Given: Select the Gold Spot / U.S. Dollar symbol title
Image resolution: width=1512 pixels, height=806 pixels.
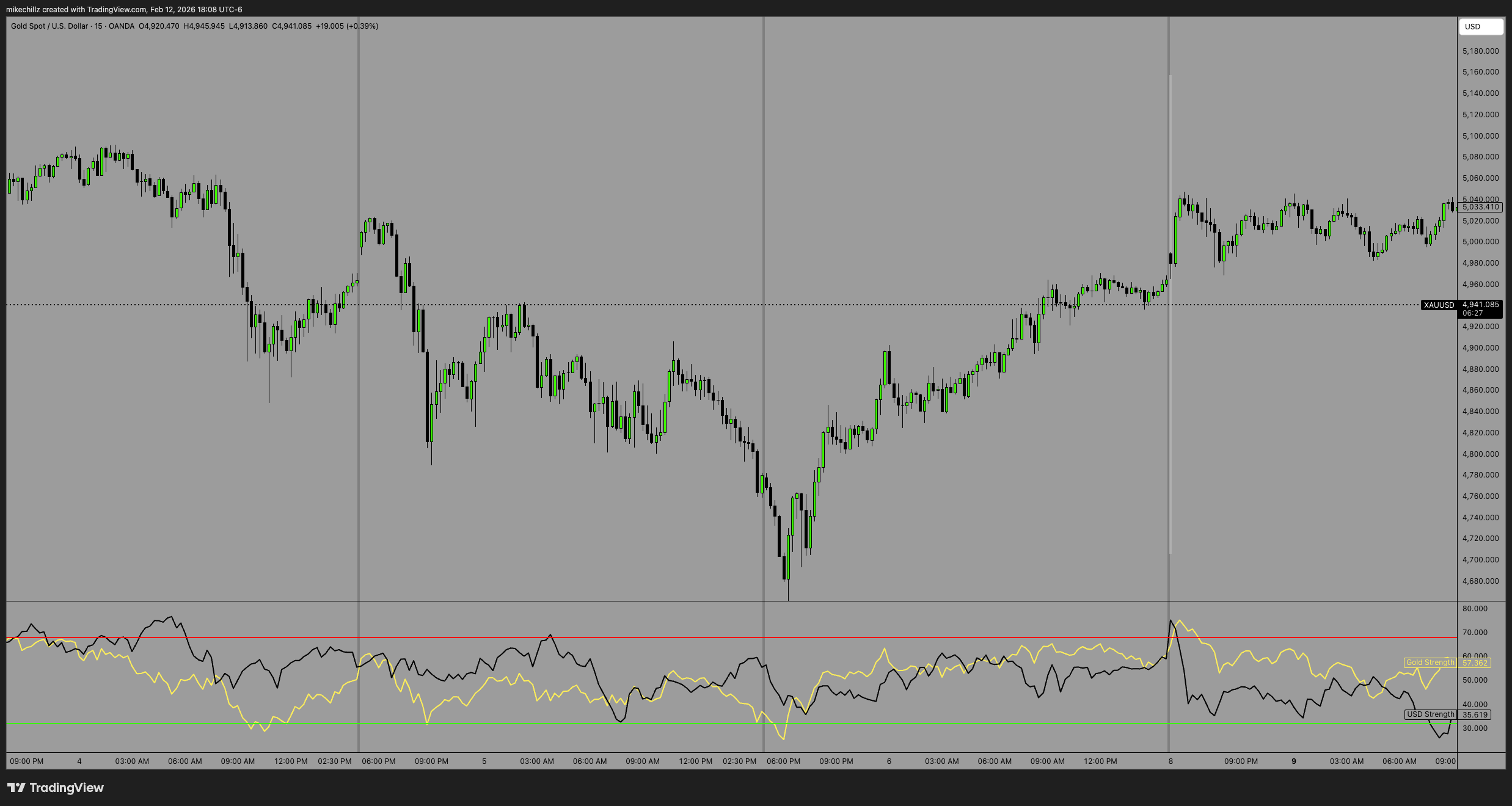Looking at the screenshot, I should tap(49, 26).
